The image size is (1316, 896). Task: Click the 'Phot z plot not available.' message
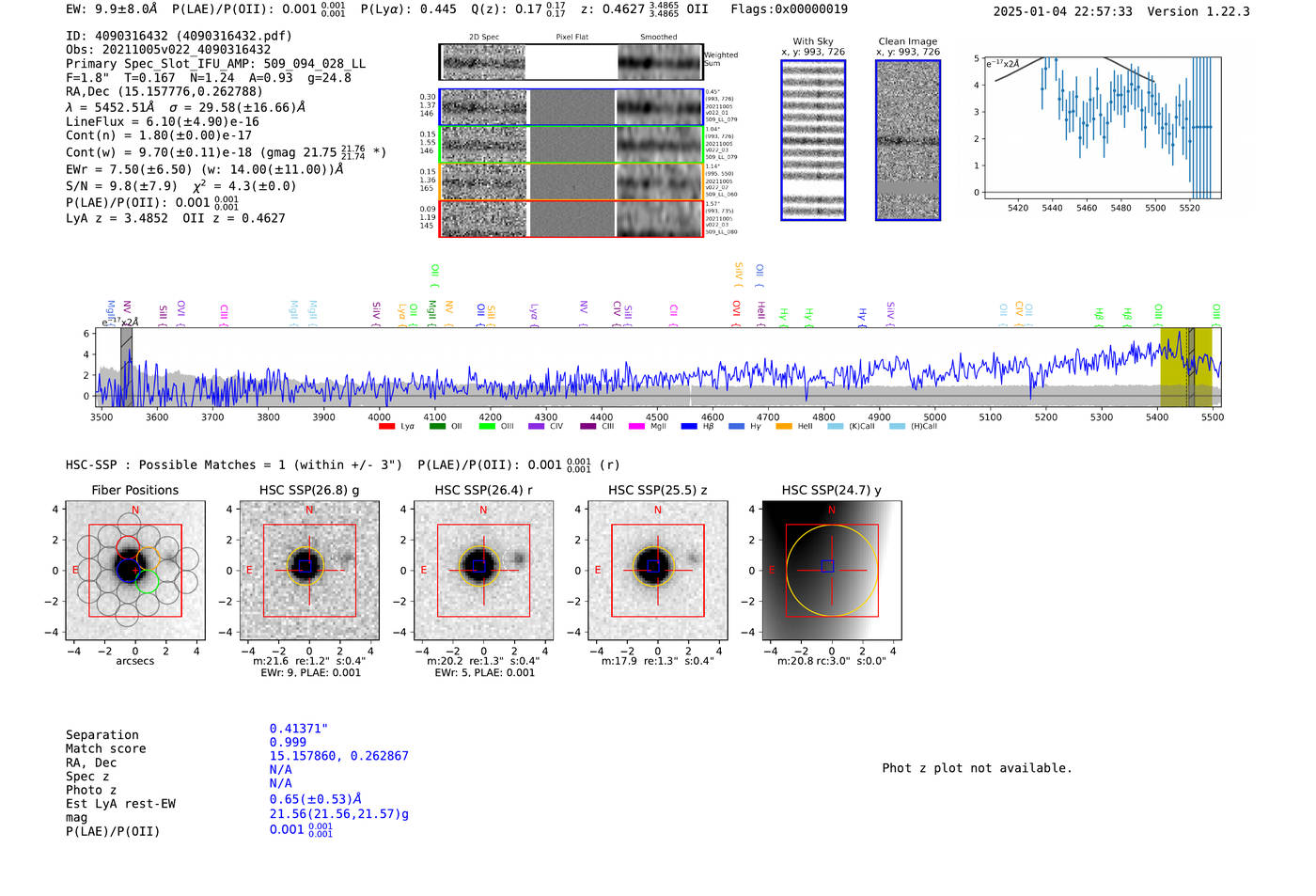click(x=977, y=768)
